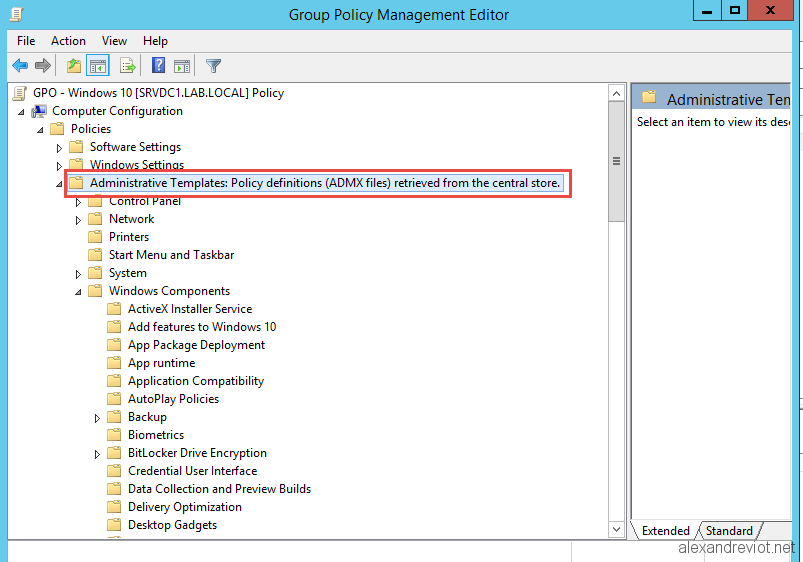Viewport: 803px width, 562px height.
Task: Collapse the Policies node
Action: 40,130
